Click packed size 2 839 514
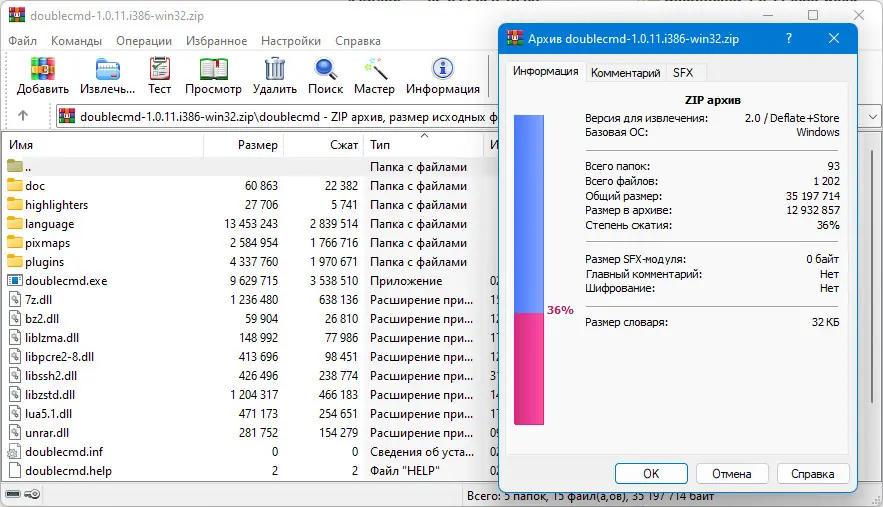This screenshot has width=883, height=507. [x=334, y=224]
